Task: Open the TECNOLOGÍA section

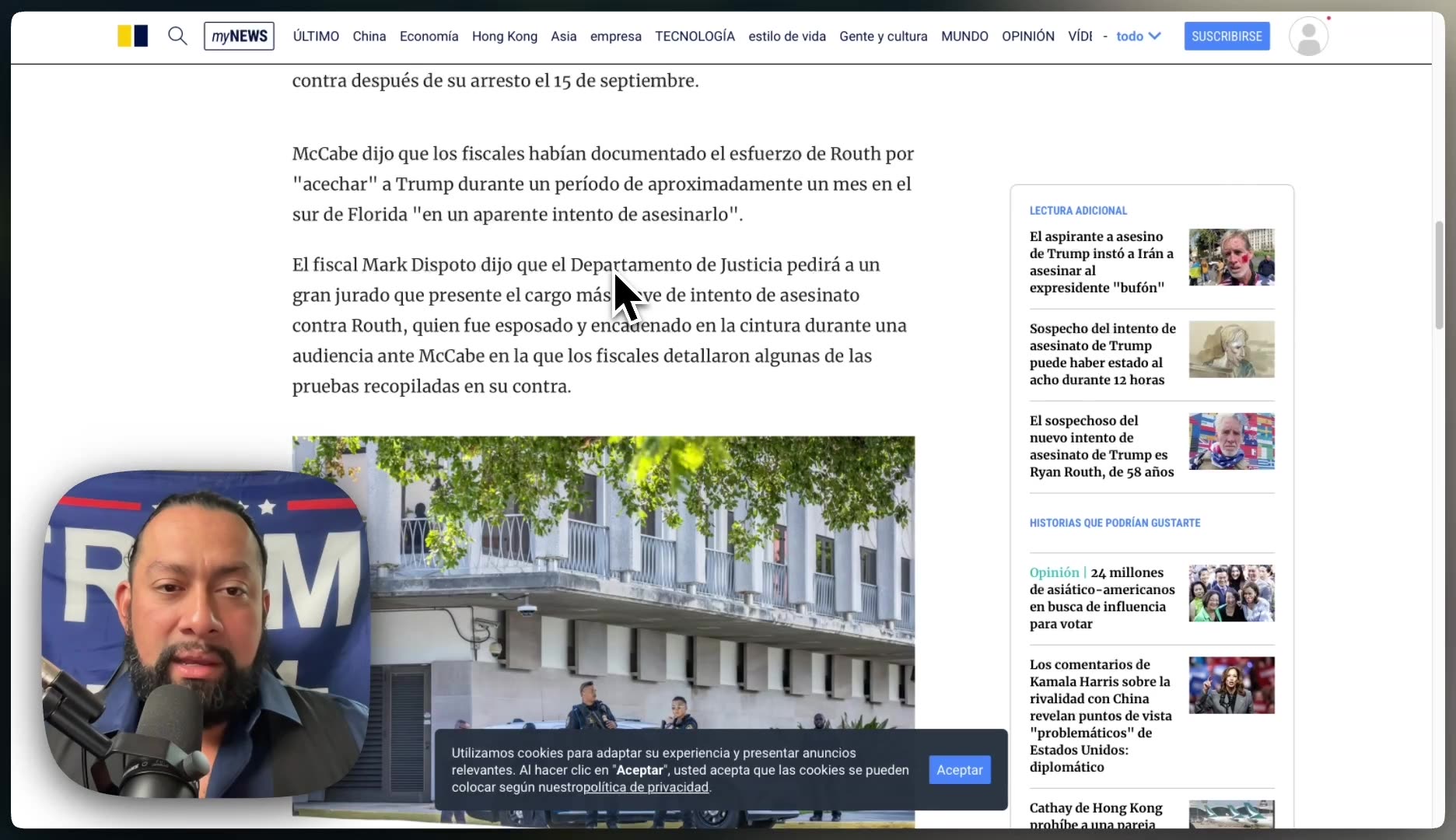Action: [695, 36]
